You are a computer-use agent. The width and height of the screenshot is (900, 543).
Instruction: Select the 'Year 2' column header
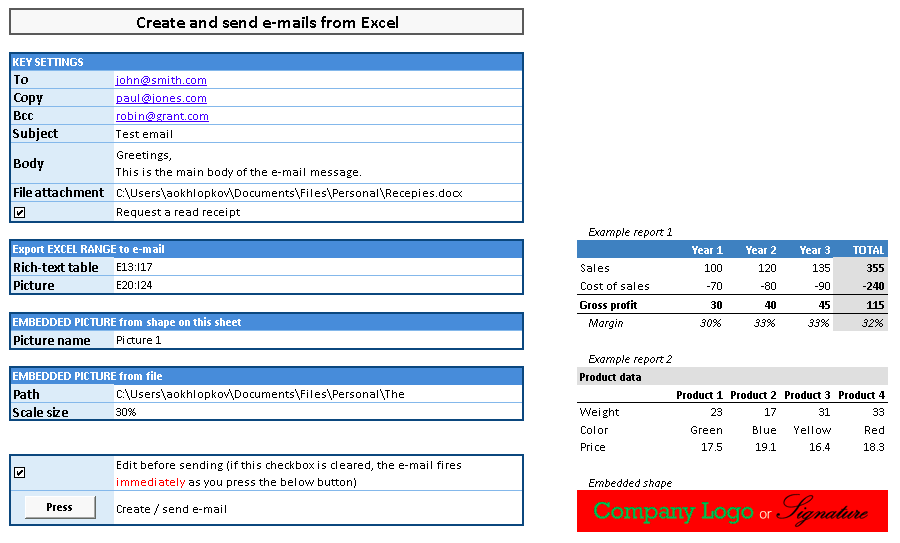click(761, 250)
